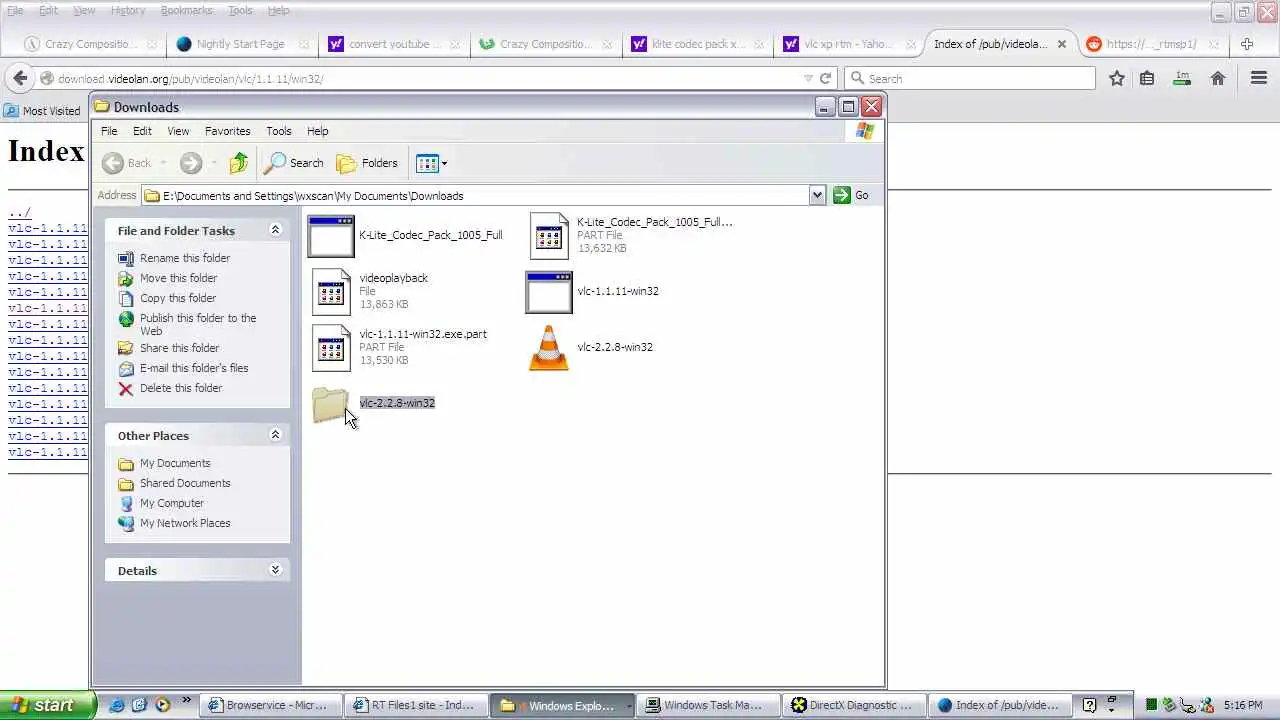This screenshot has width=1280, height=720.
Task: Click the Explorer Back button
Action: pyautogui.click(x=127, y=163)
